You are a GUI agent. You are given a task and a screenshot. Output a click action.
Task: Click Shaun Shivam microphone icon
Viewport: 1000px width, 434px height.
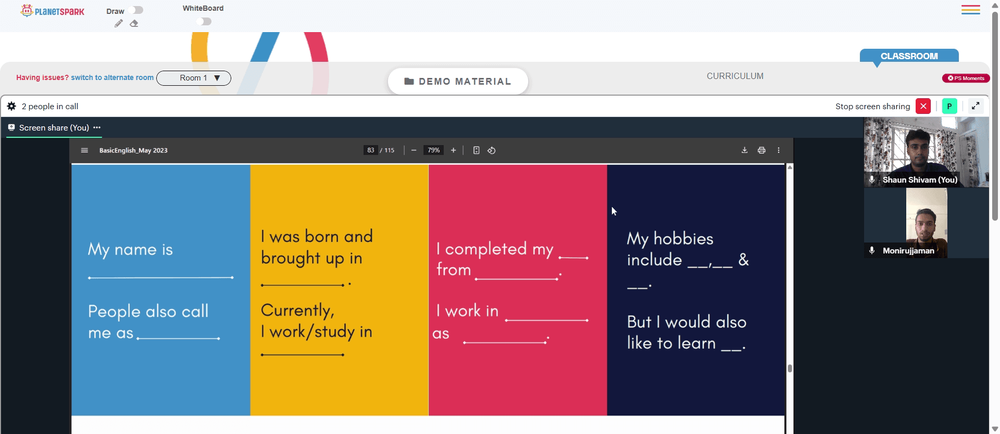click(x=872, y=180)
